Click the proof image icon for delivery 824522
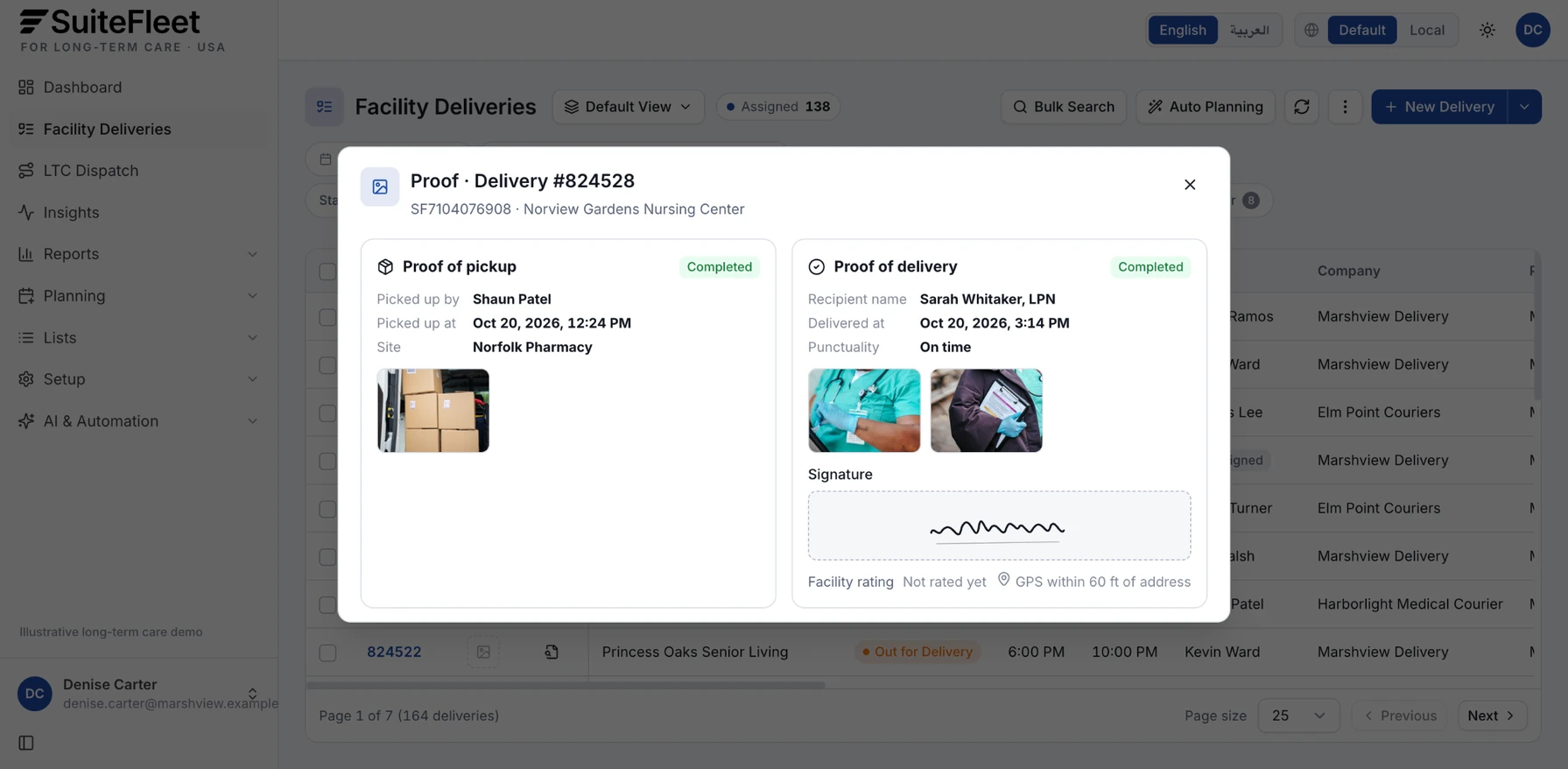This screenshot has width=1568, height=769. point(483,652)
